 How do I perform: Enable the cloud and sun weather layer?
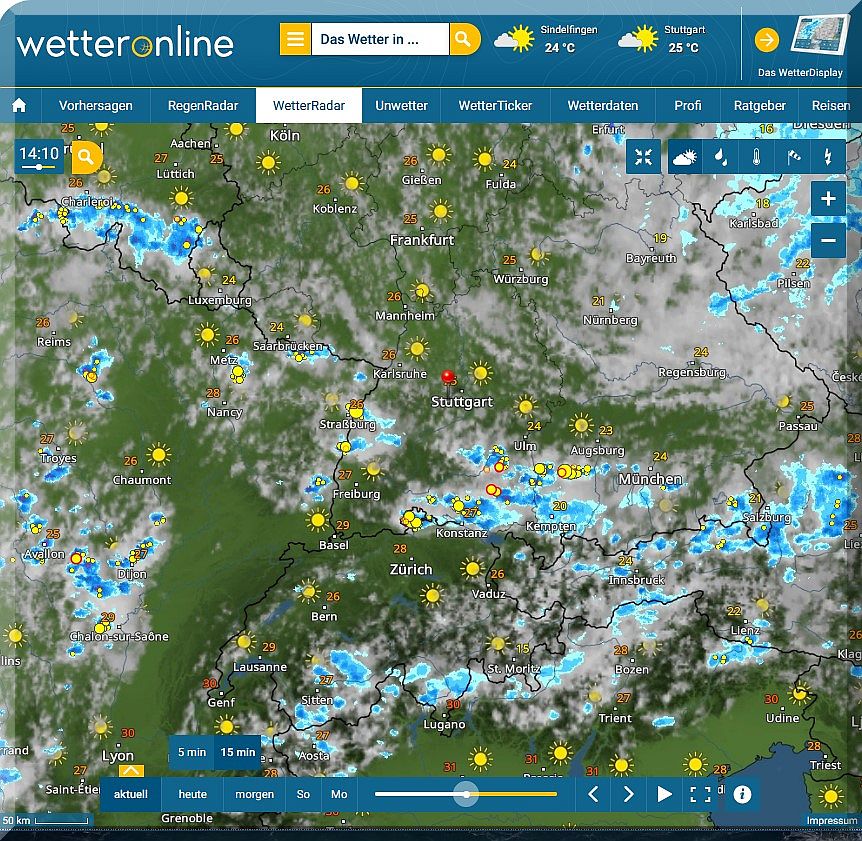click(x=684, y=157)
